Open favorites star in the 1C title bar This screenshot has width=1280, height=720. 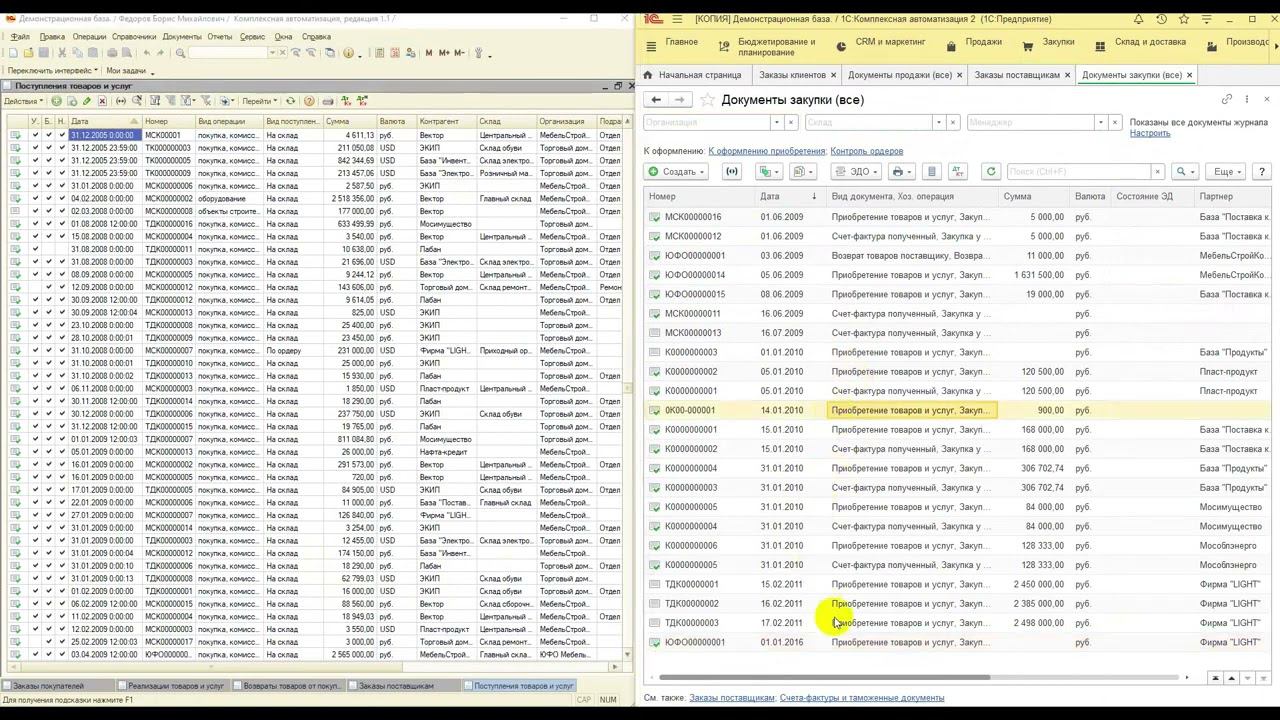tap(1183, 19)
